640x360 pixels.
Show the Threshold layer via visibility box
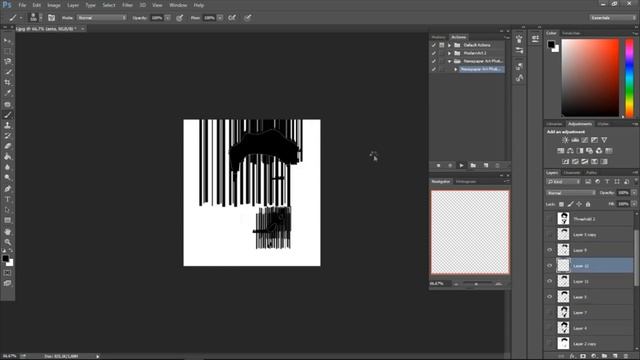(549, 219)
